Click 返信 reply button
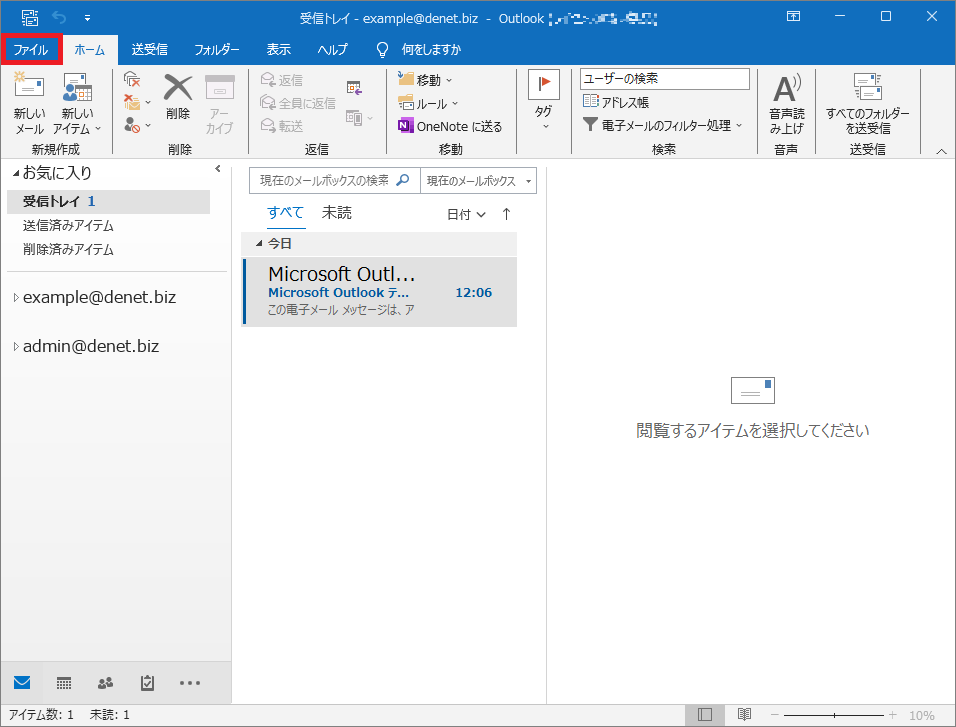 click(282, 80)
